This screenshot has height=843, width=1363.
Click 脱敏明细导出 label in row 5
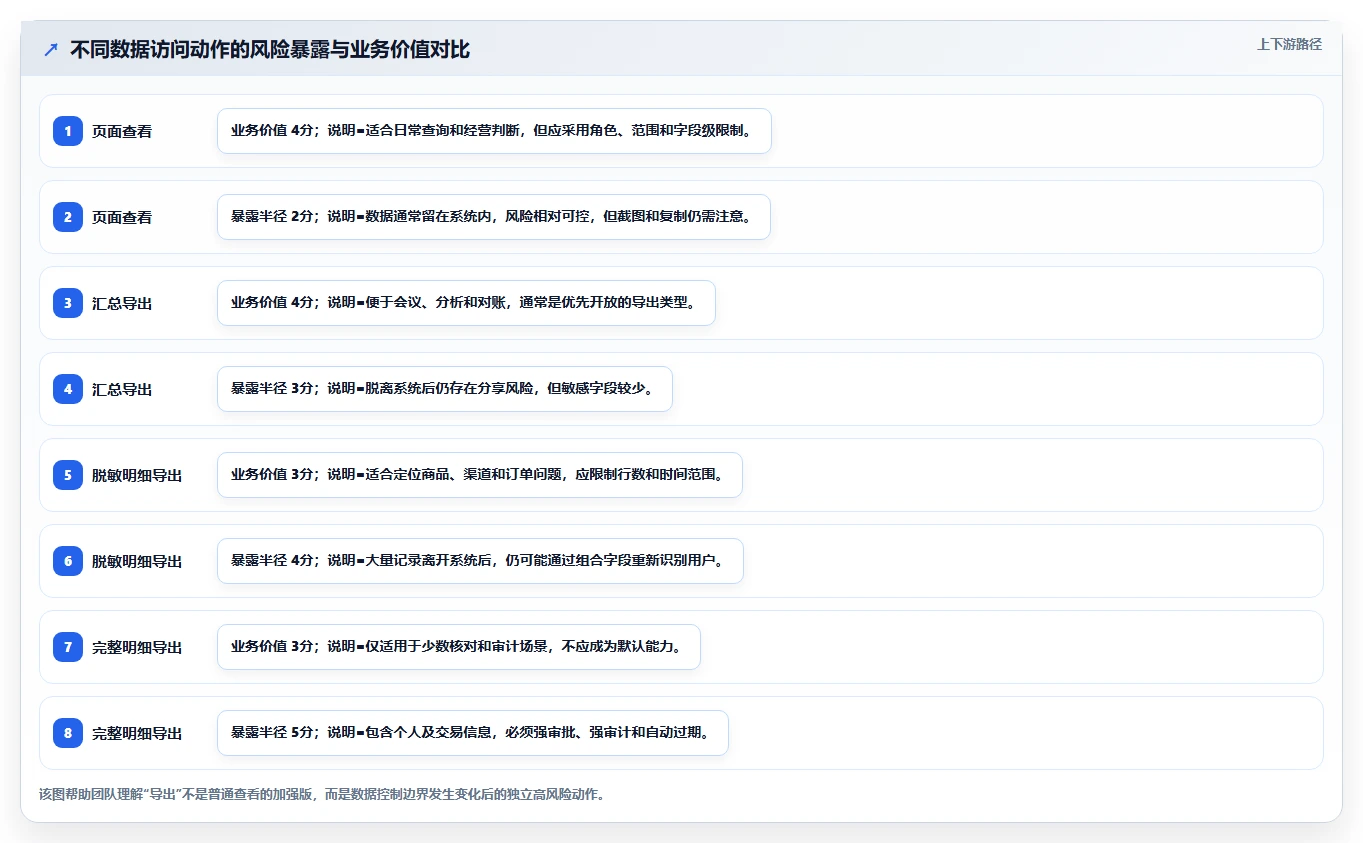coord(137,475)
